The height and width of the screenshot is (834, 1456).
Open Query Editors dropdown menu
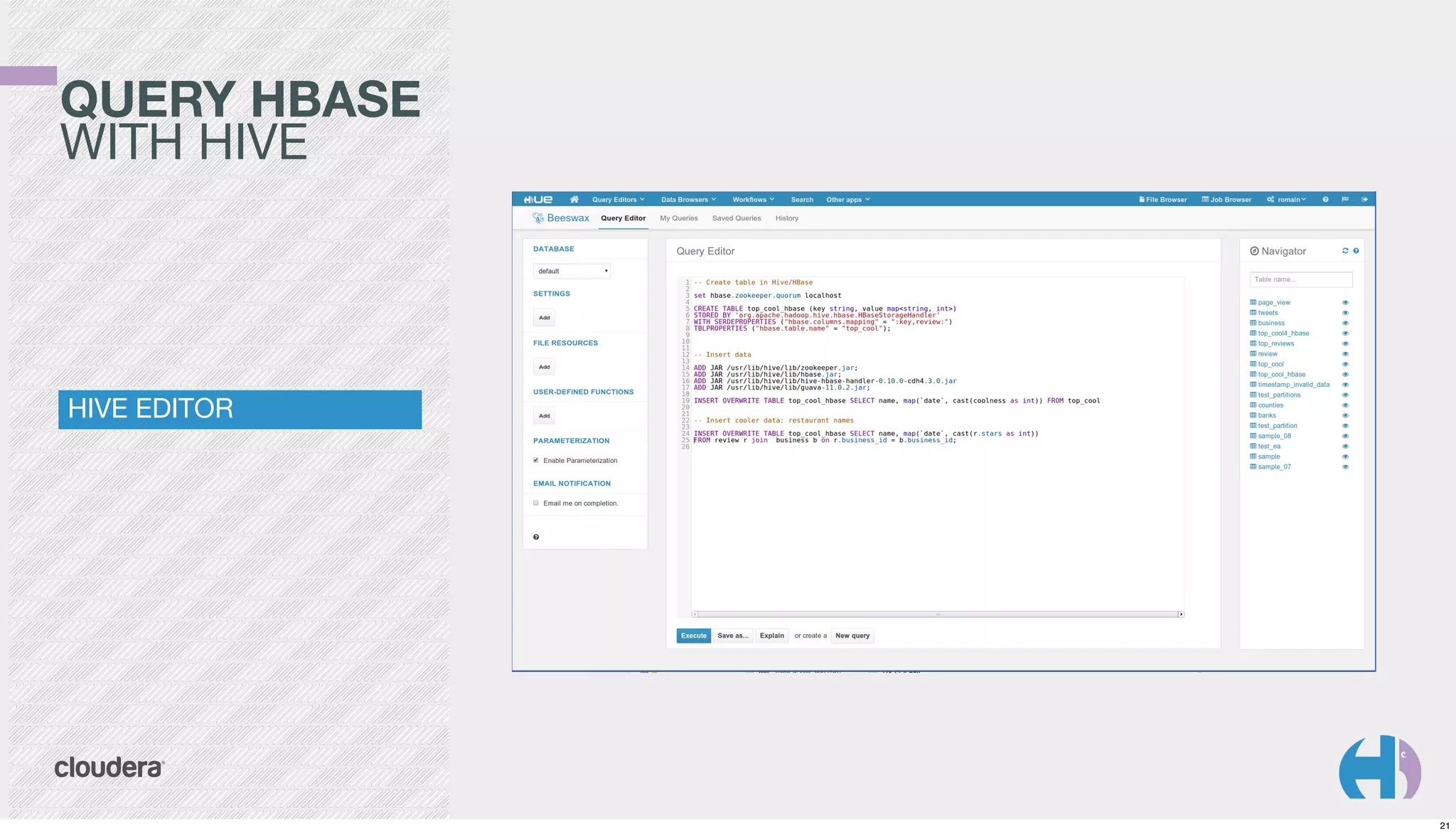(x=619, y=200)
